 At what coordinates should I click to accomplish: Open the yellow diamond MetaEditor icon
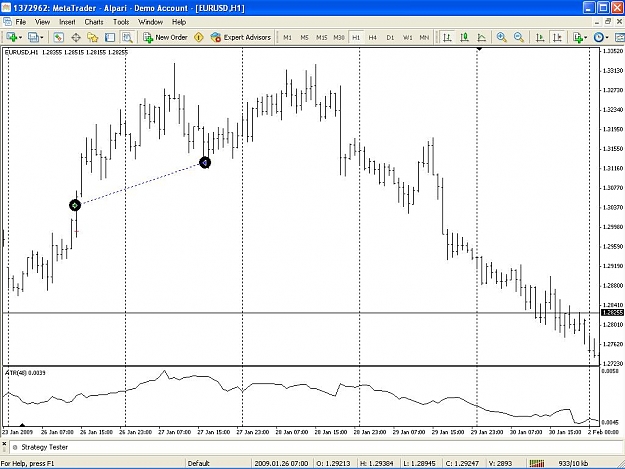pos(199,37)
